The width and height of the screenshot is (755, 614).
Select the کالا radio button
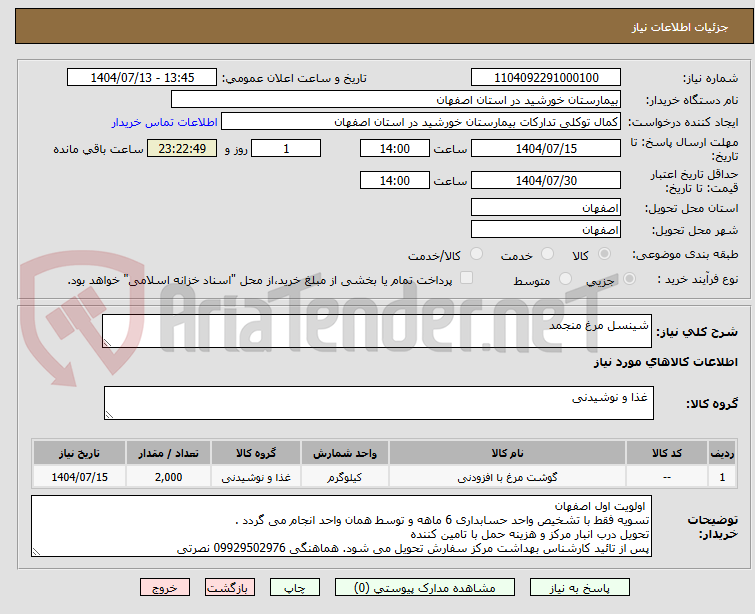pyautogui.click(x=604, y=253)
